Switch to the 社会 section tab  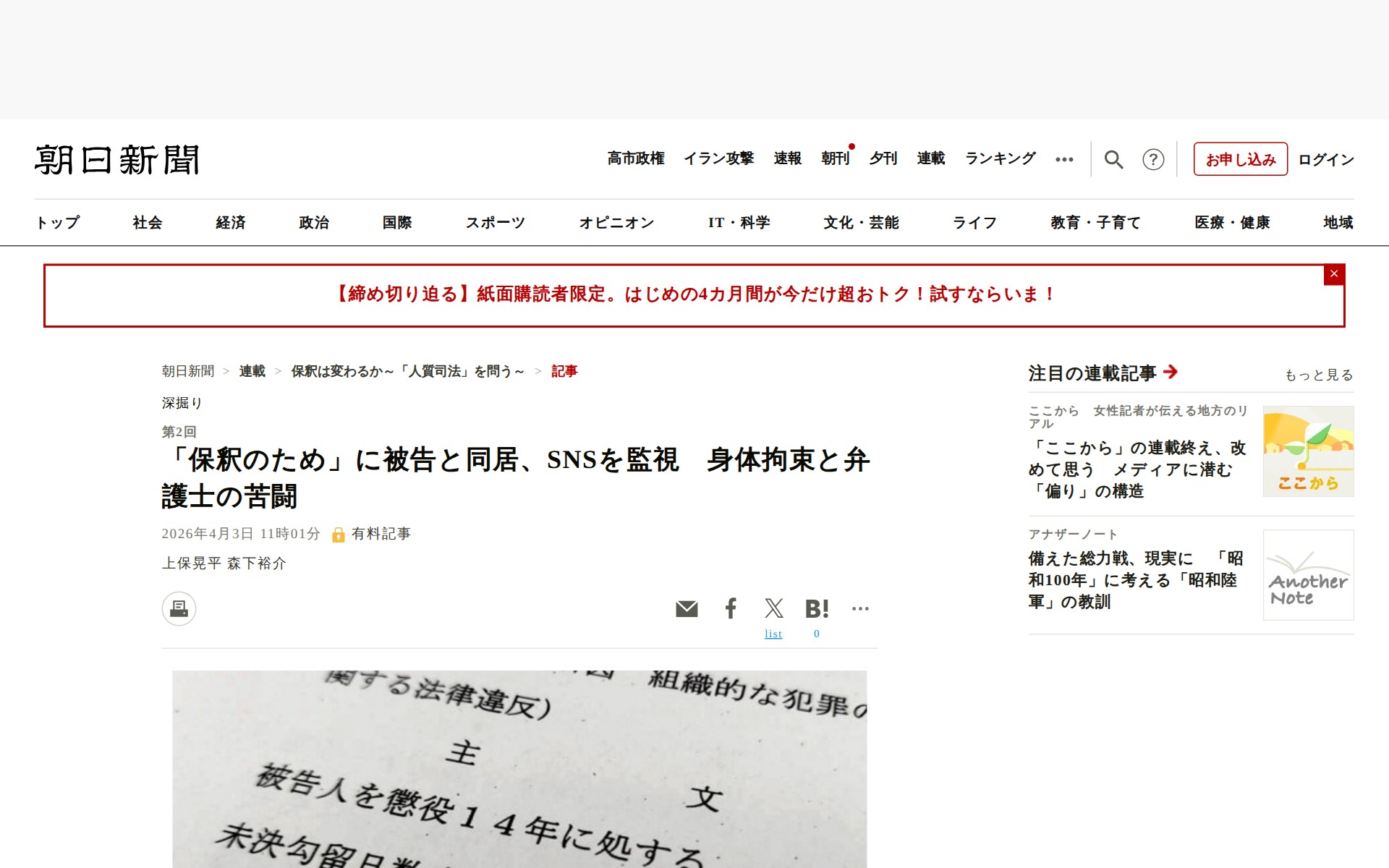coord(146,223)
